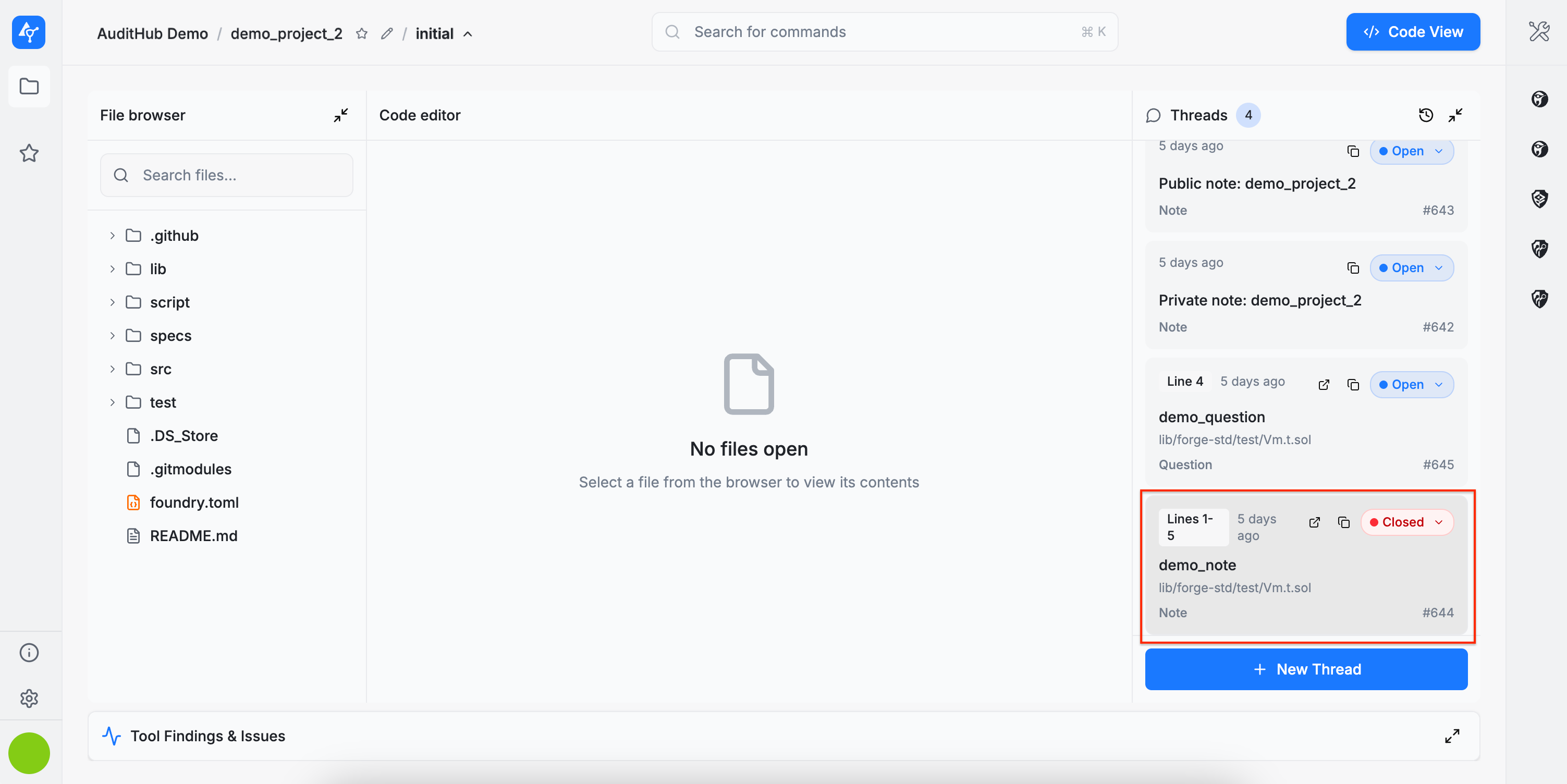Collapse the File browser panel
Screen dimensions: 1567x784
click(340, 115)
